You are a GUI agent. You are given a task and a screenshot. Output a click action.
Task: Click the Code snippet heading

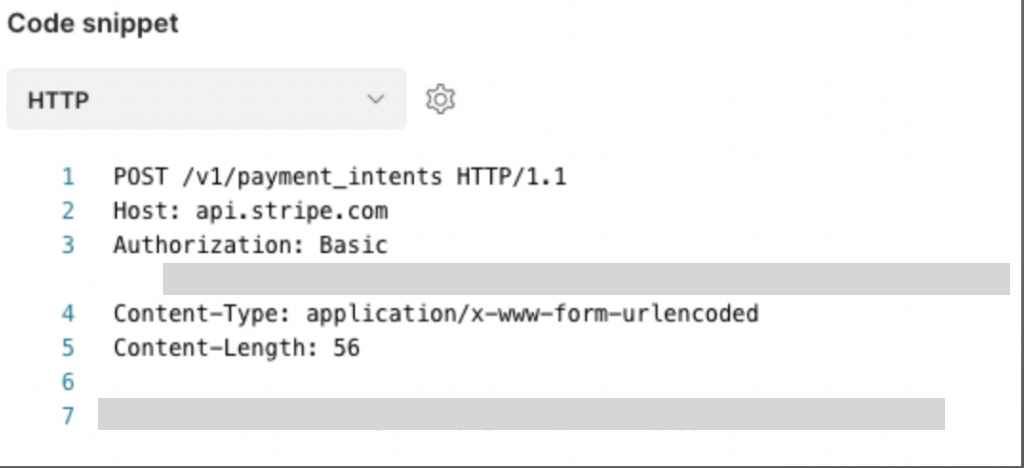[x=93, y=24]
